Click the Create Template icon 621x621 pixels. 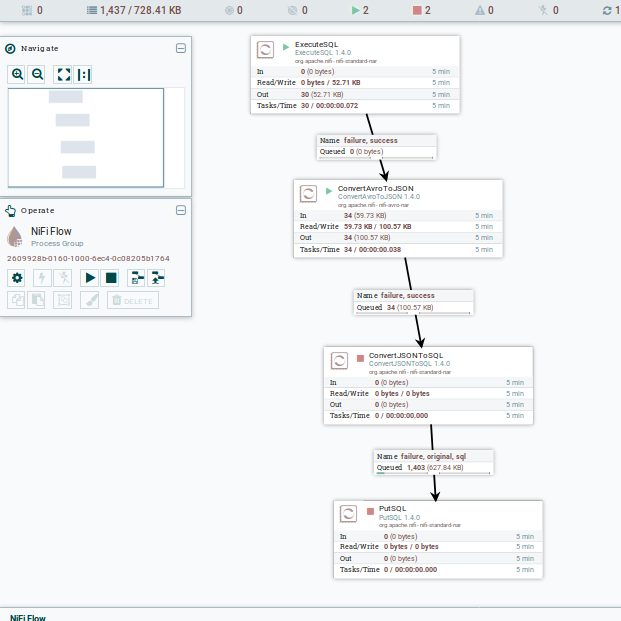pos(137,278)
